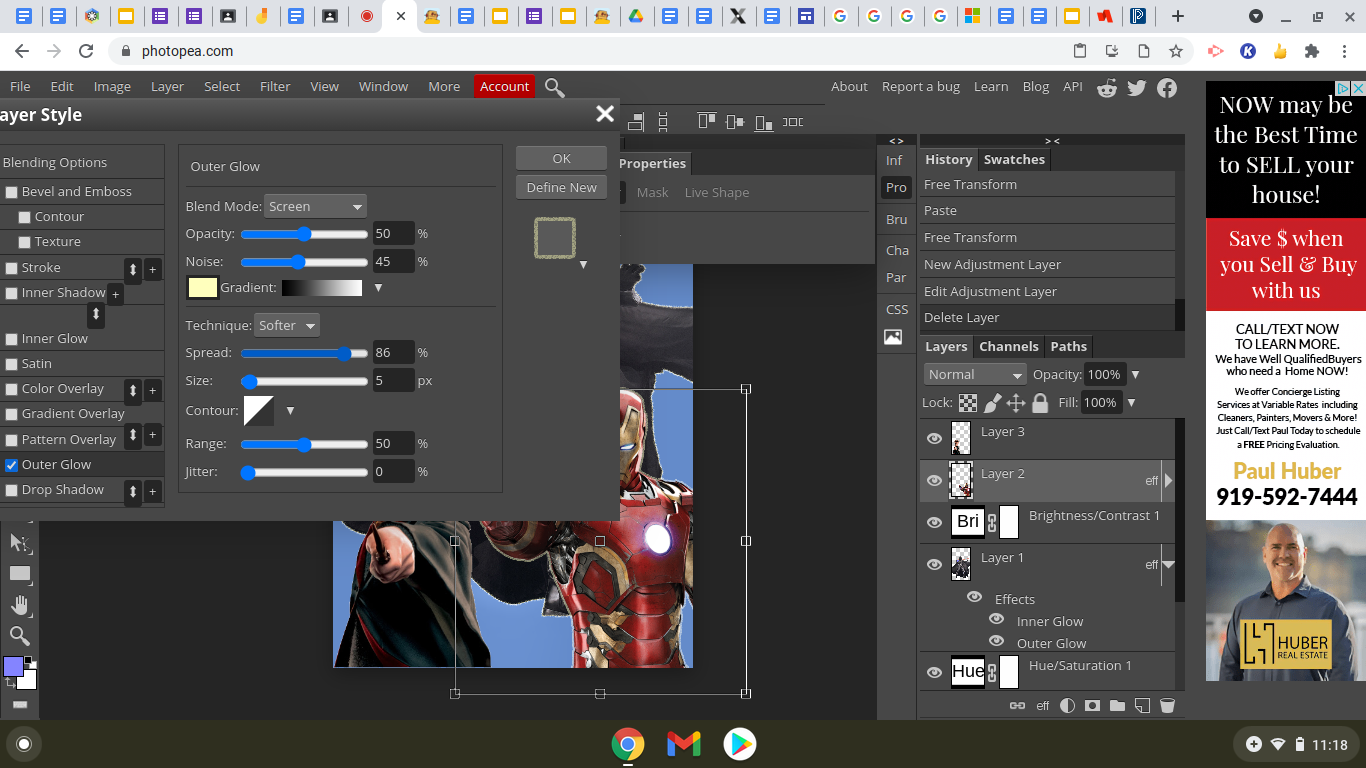
Task: Open the Filter menu
Action: coord(275,86)
